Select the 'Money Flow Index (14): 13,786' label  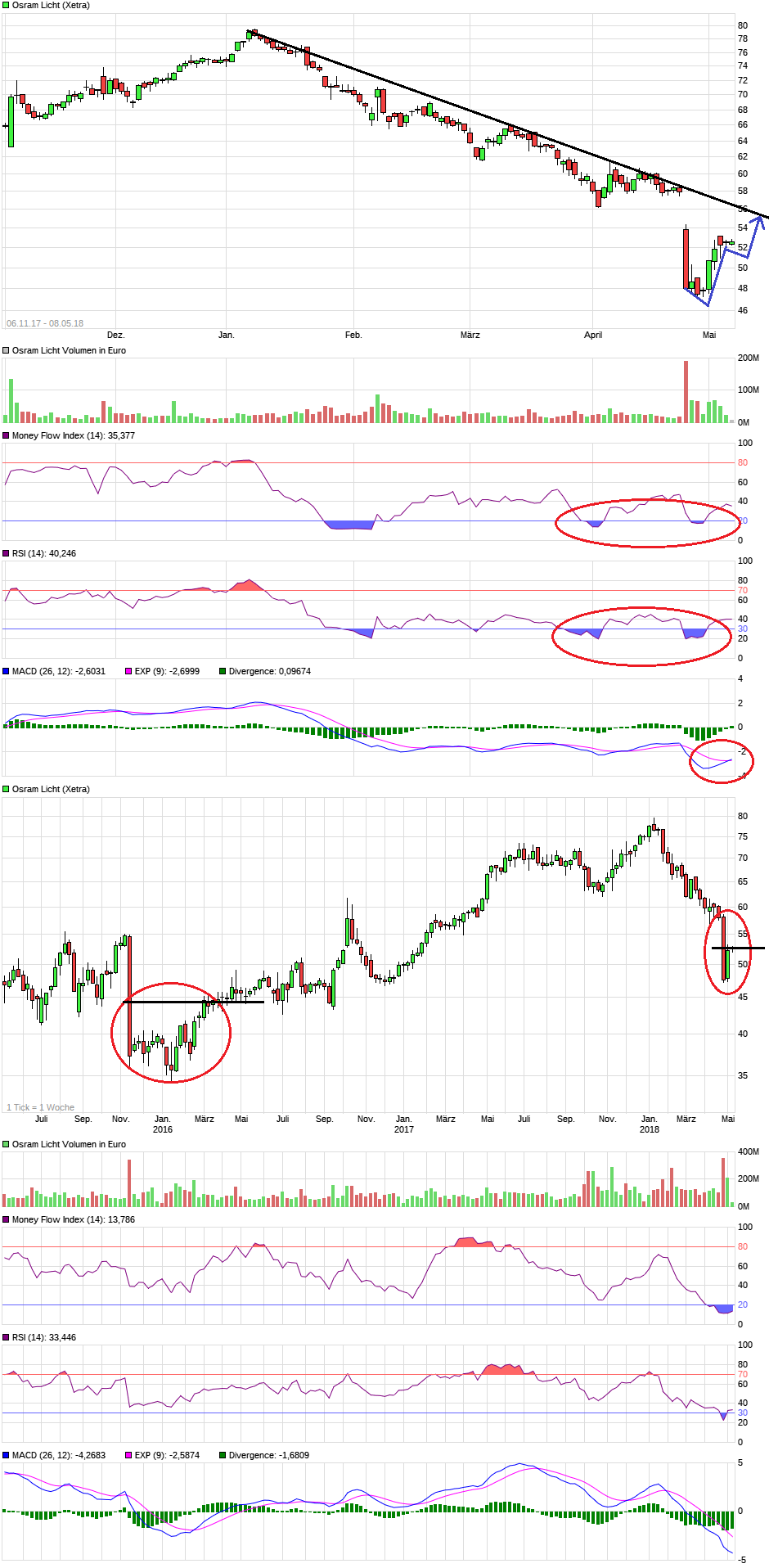pos(73,1219)
